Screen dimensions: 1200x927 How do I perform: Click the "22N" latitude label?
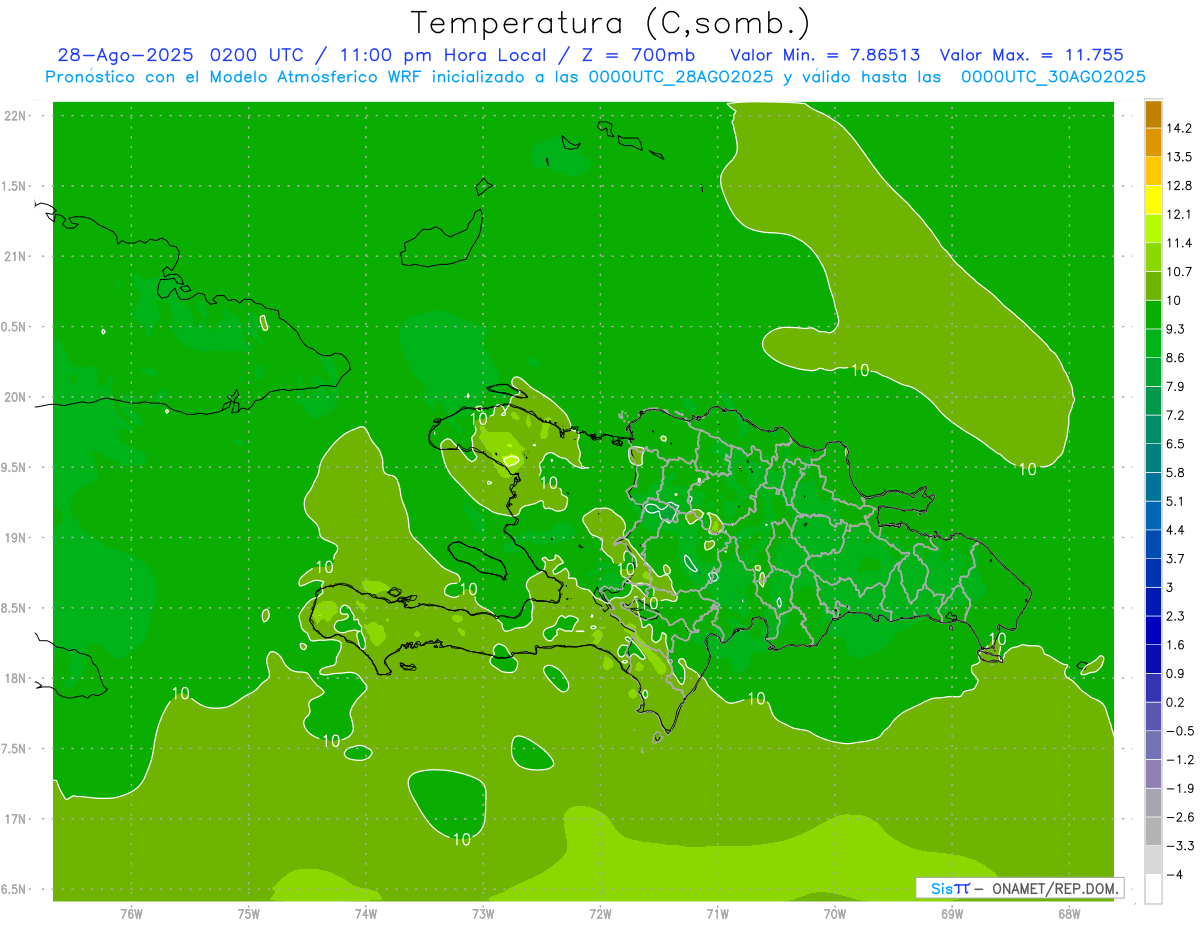pos(15,115)
